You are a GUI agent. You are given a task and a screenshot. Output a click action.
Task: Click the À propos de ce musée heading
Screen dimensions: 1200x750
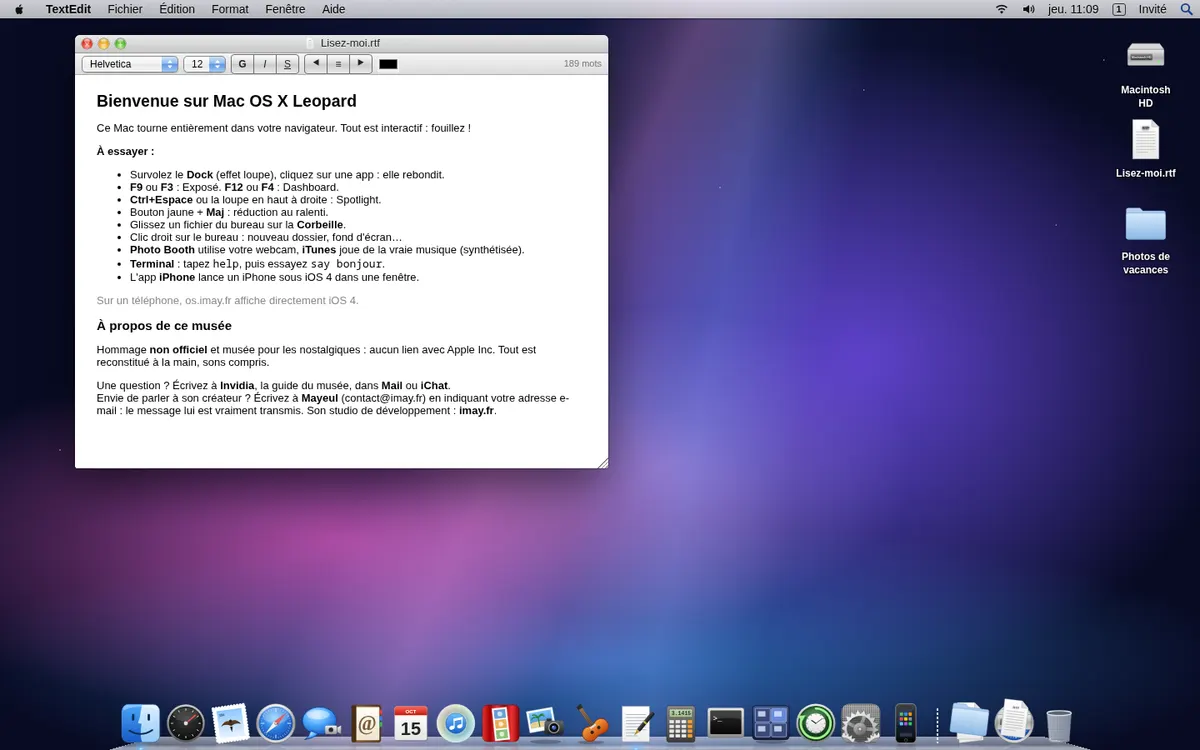click(164, 326)
